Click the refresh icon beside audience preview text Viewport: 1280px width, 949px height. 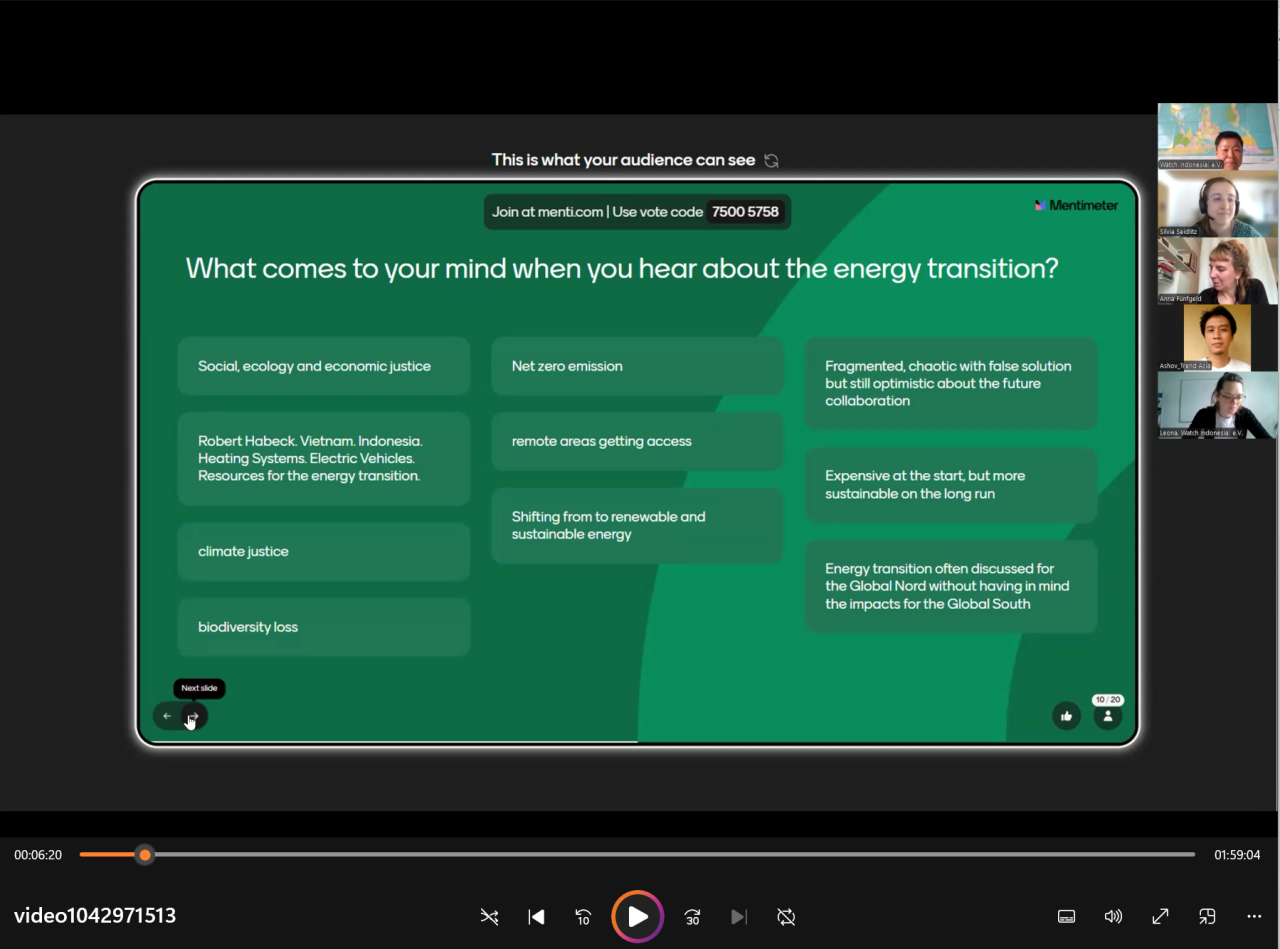pos(771,160)
